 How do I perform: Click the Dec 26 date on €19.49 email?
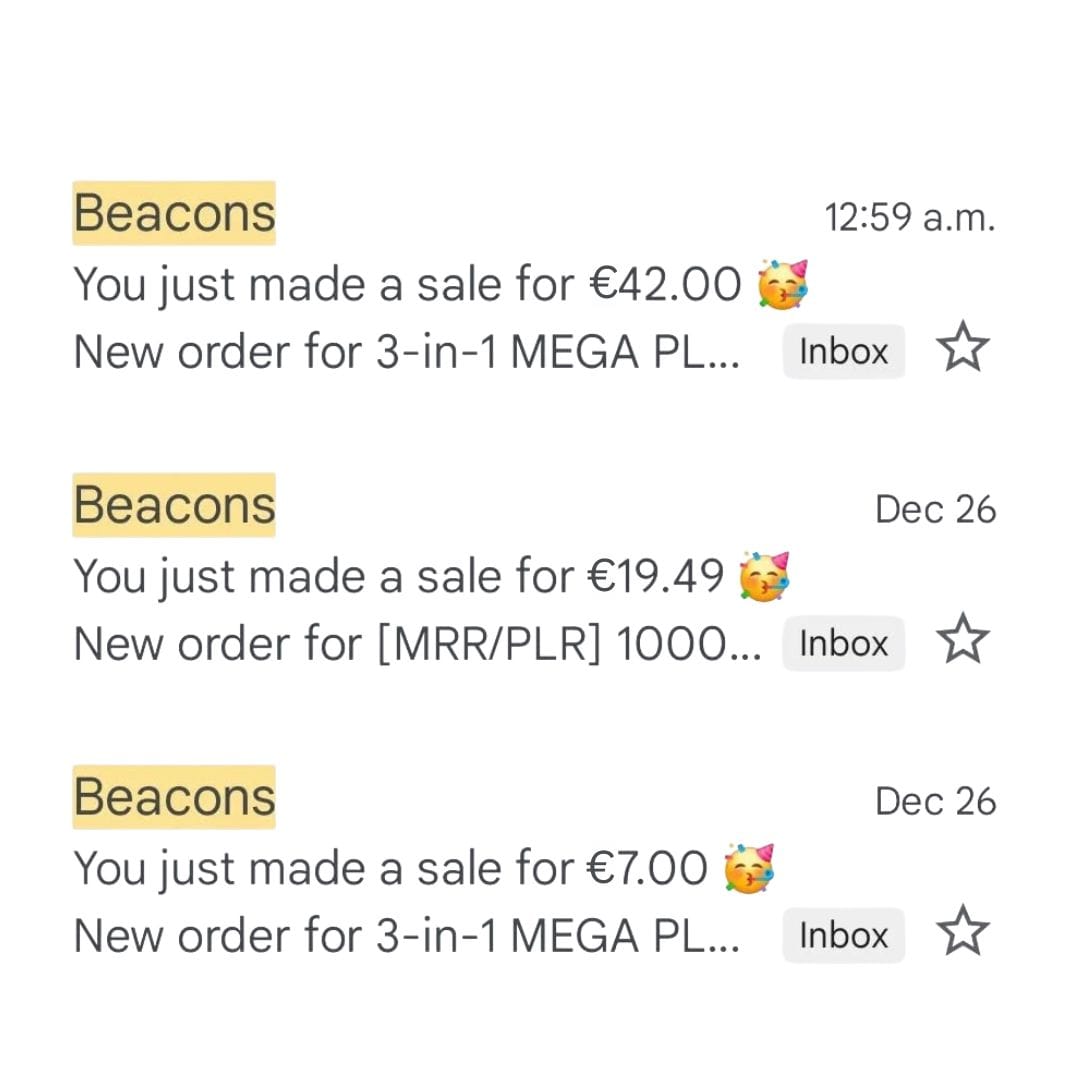935,510
